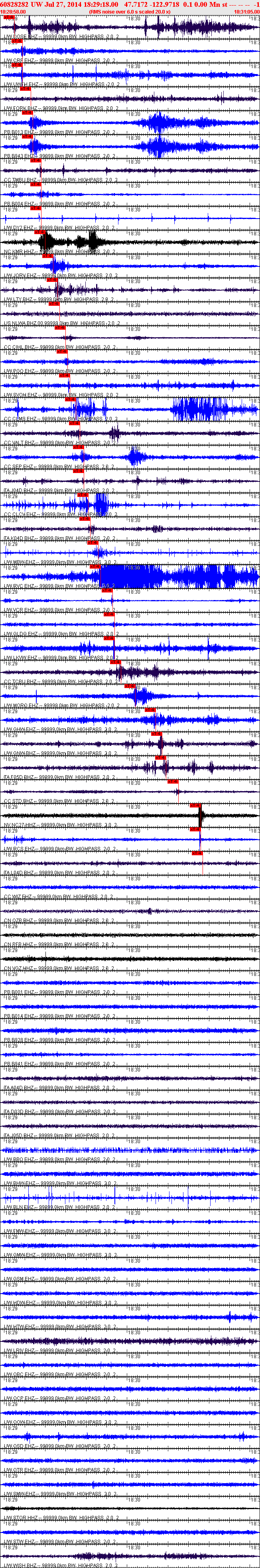The height and width of the screenshot is (1568, 260).
Task: Select the CN OZB BHZ station label
Action: [x=61, y=920]
